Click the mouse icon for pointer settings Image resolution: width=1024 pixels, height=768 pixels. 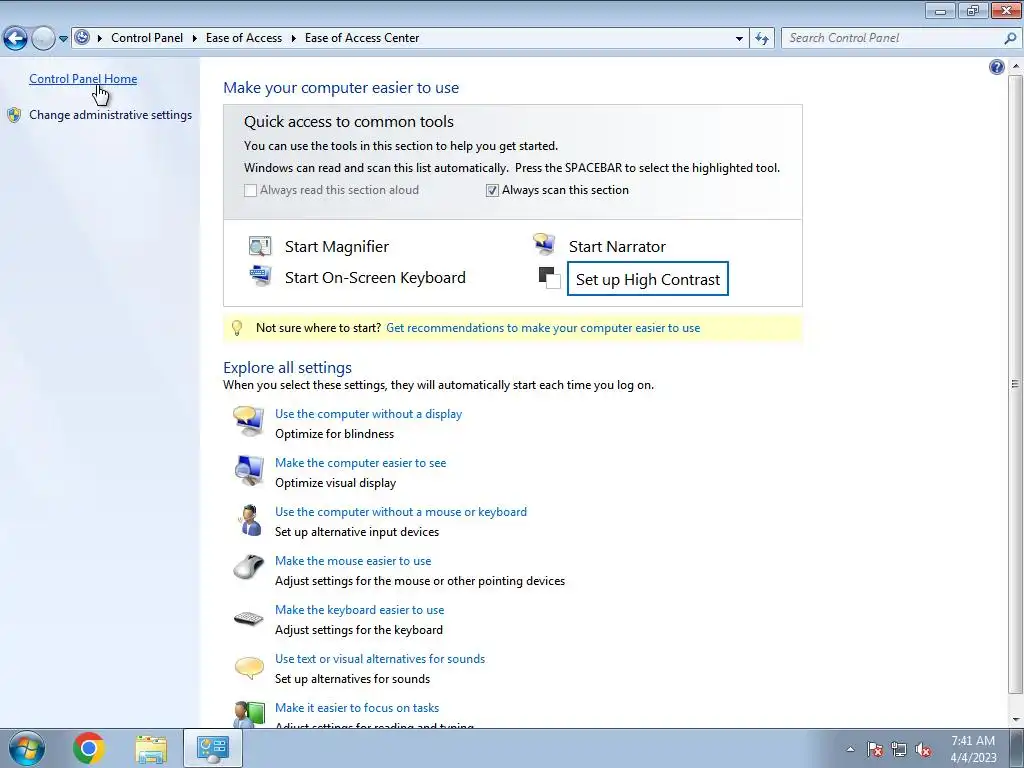tap(249, 566)
